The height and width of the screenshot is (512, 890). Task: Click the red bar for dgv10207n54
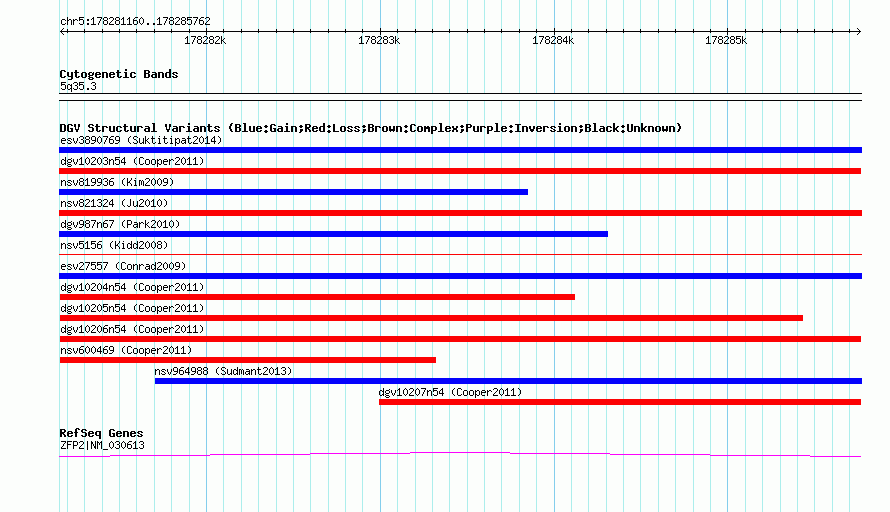coord(620,402)
